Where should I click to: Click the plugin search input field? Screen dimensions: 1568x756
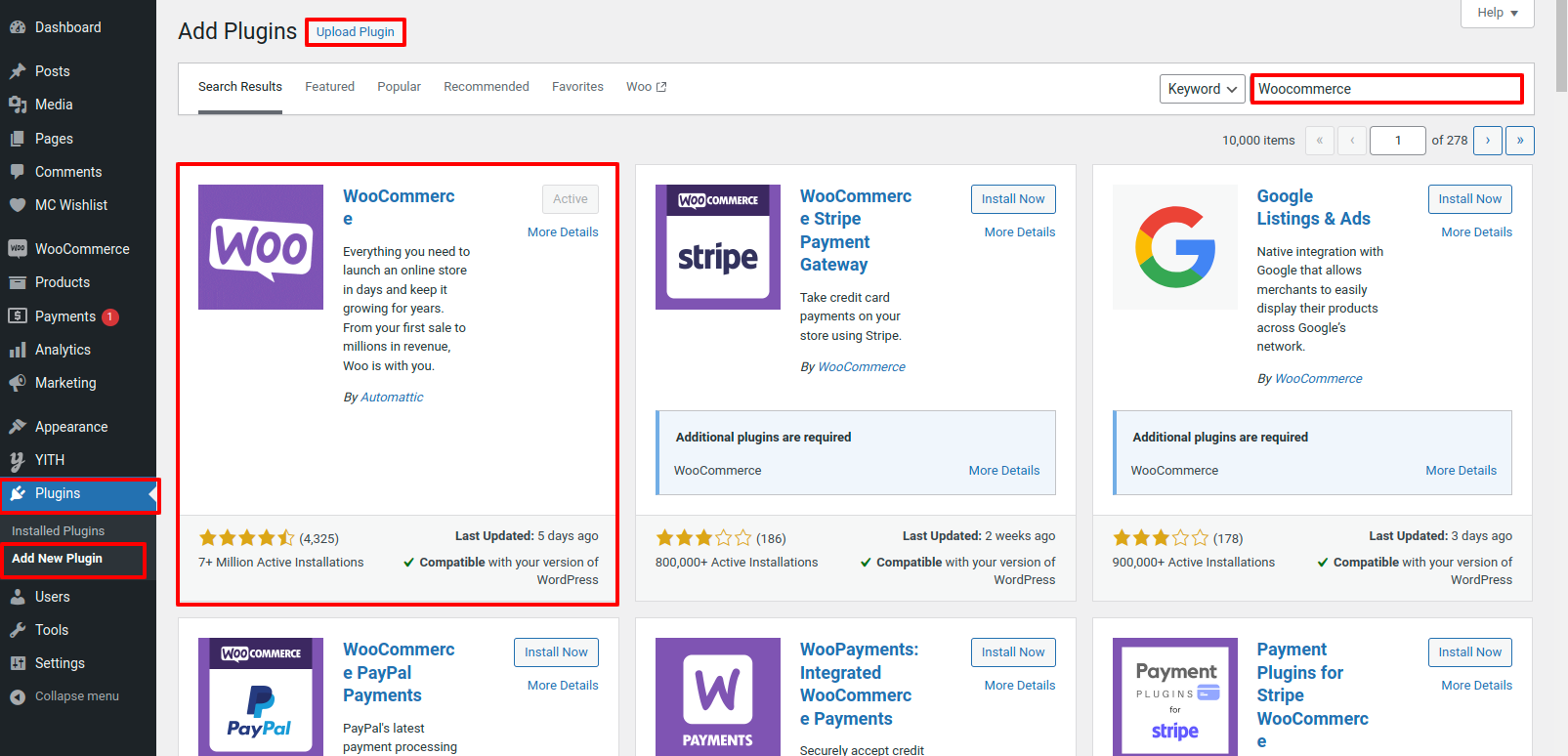click(x=1386, y=89)
